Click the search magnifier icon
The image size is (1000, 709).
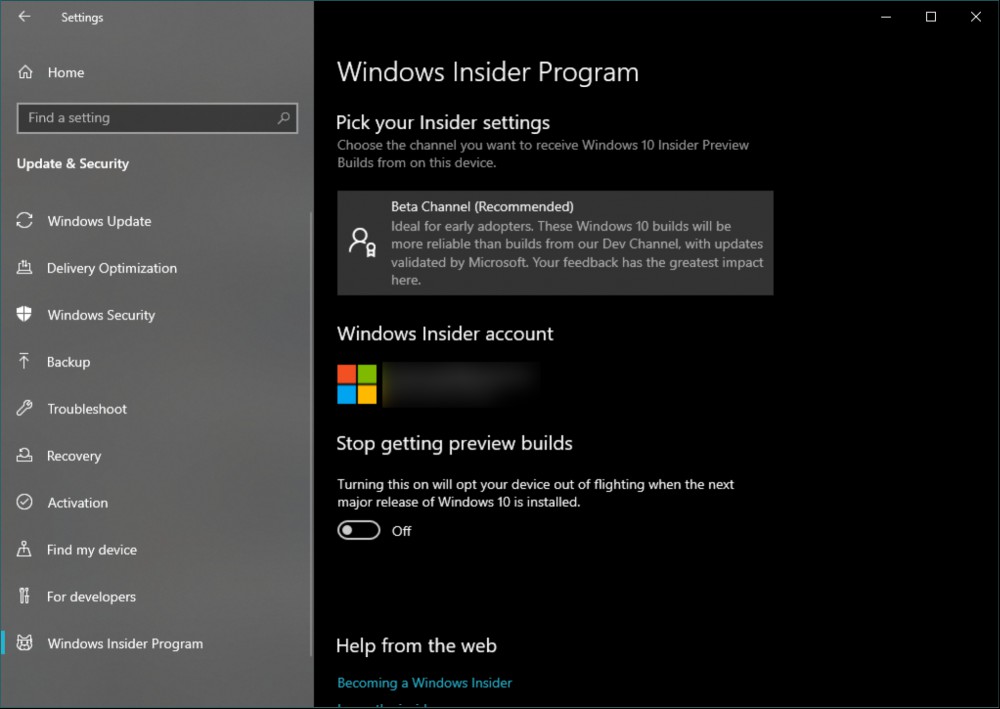pos(283,118)
